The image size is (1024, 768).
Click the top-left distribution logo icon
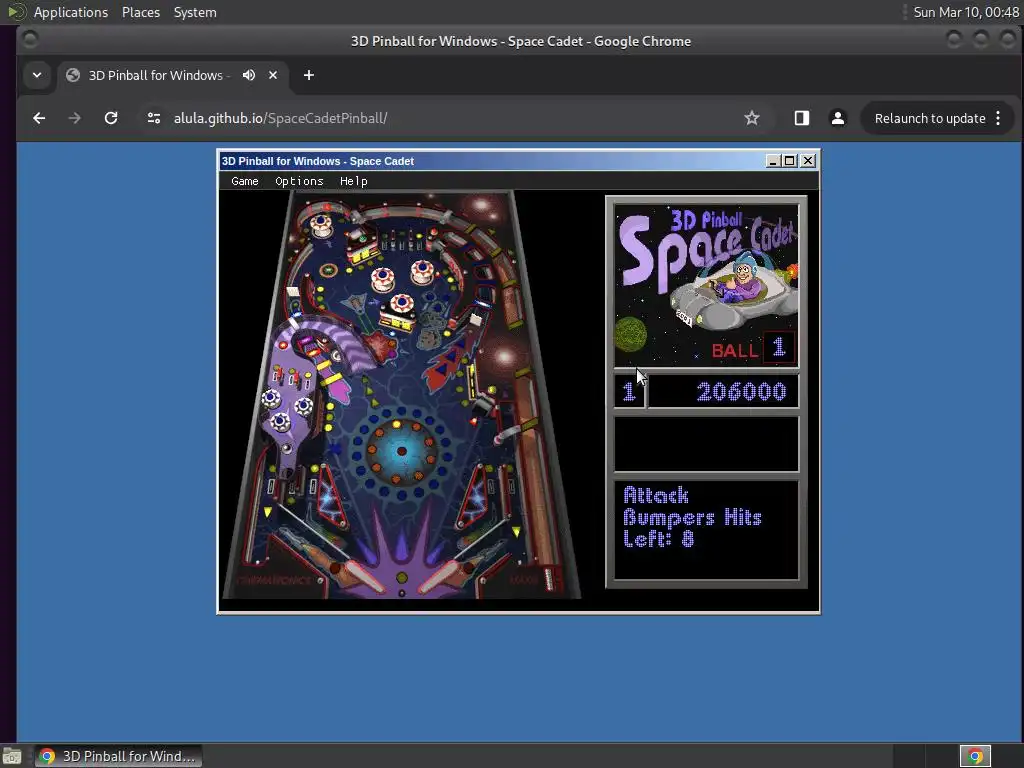coord(16,12)
